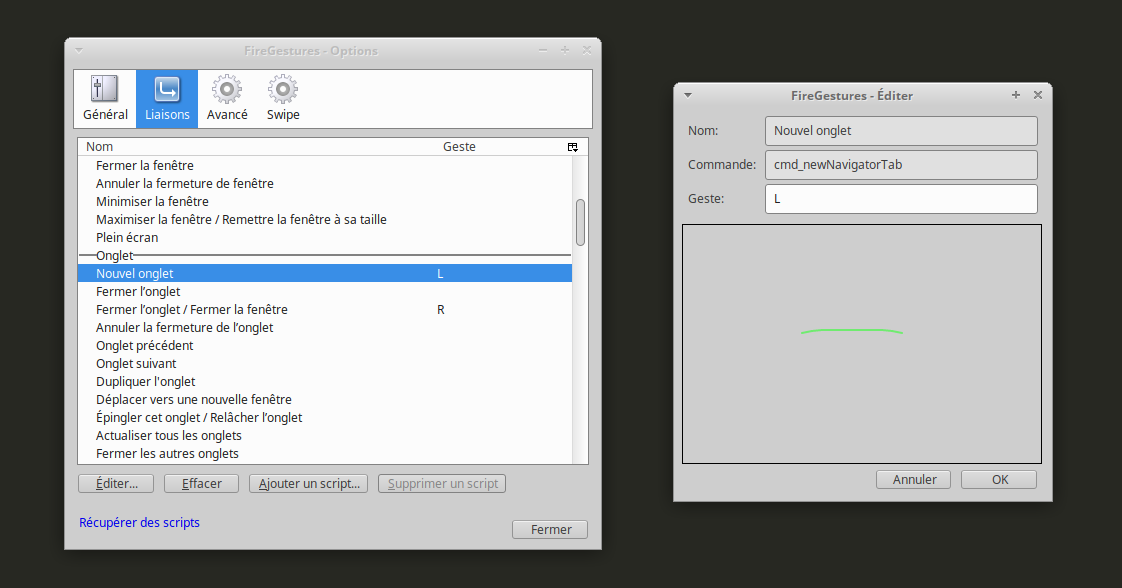Select 'Minimiser la fenêtre' row
Viewport: 1122px width, 588px height.
coord(325,201)
